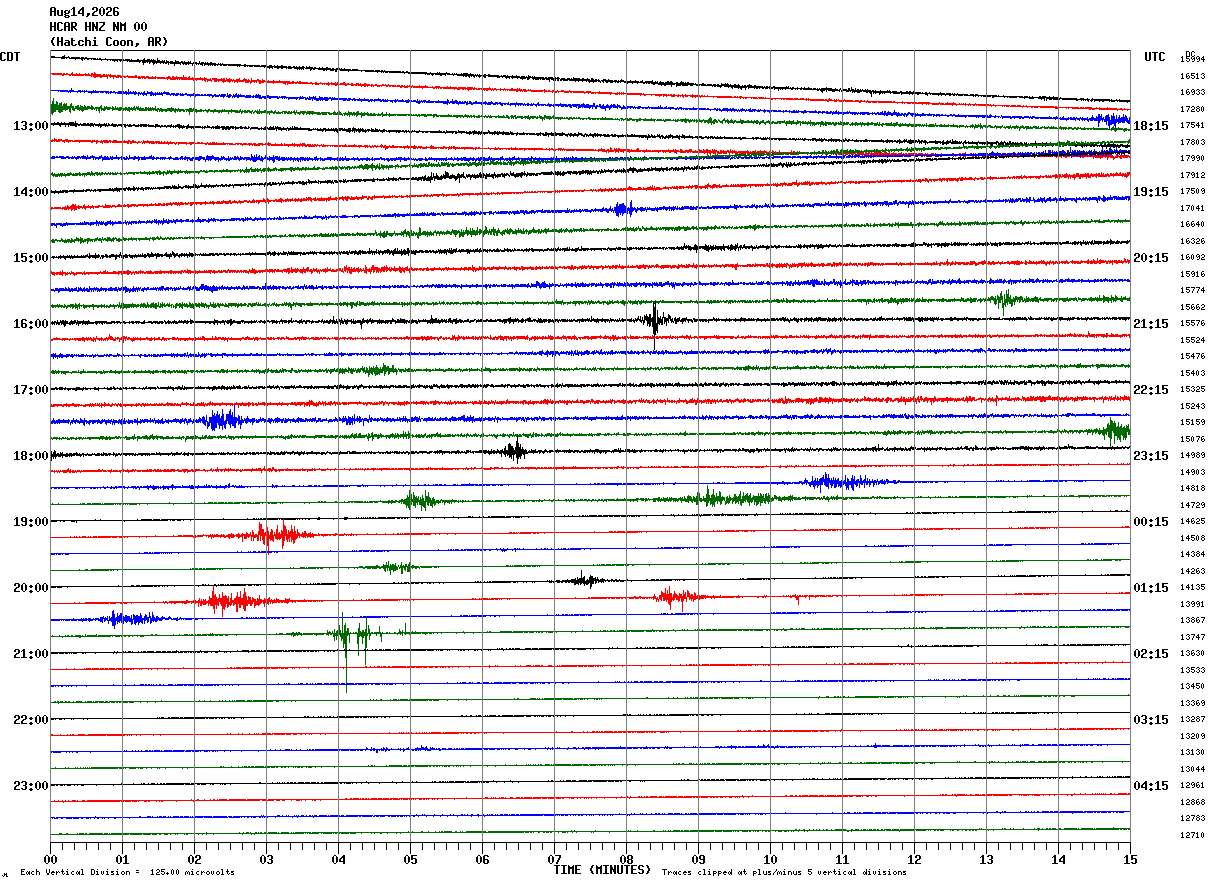Viewport: 1210px width, 886px height.
Task: Select the 10 minute axis label
Action: tap(770, 859)
